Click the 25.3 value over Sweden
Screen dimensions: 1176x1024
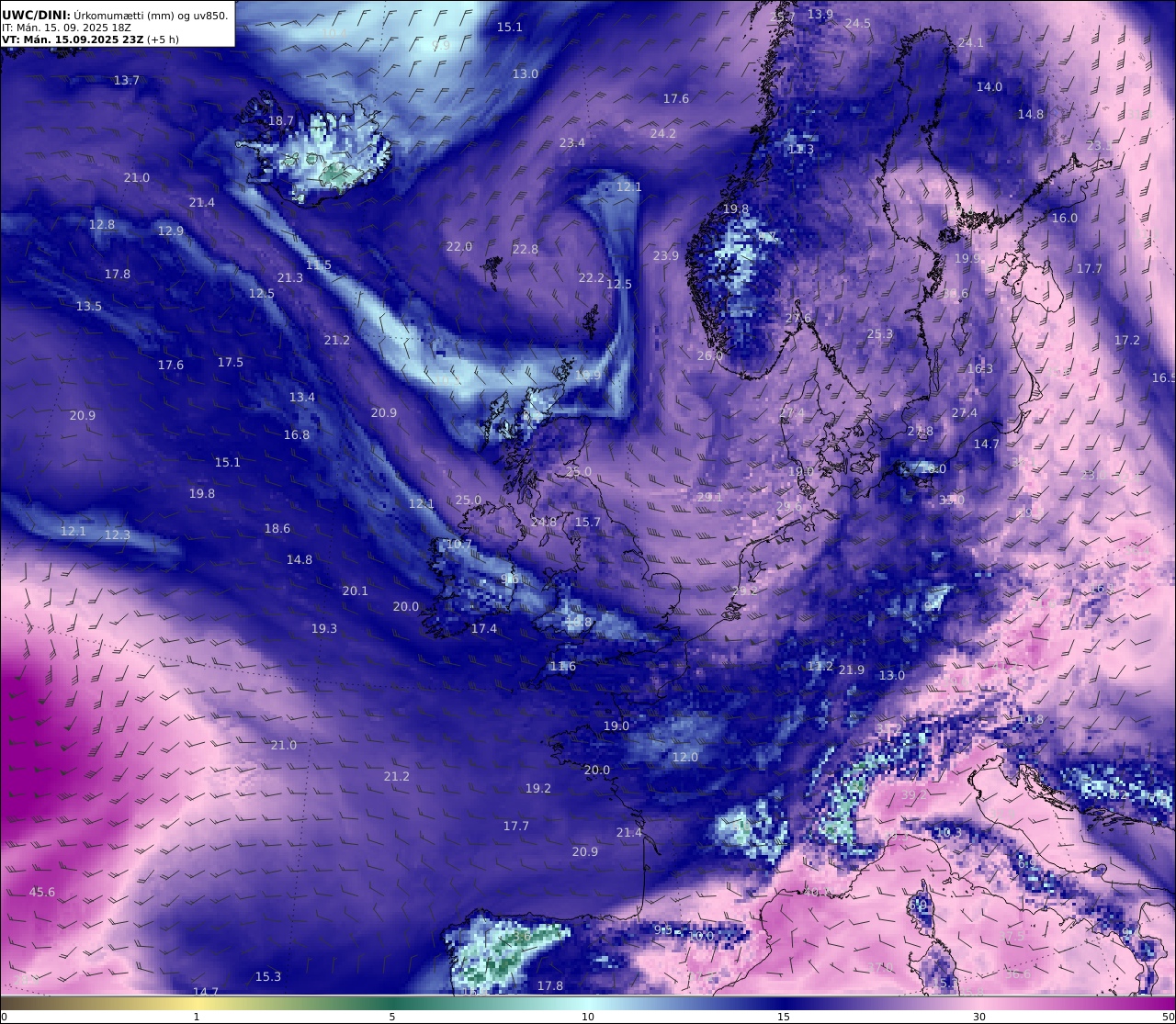coord(880,333)
